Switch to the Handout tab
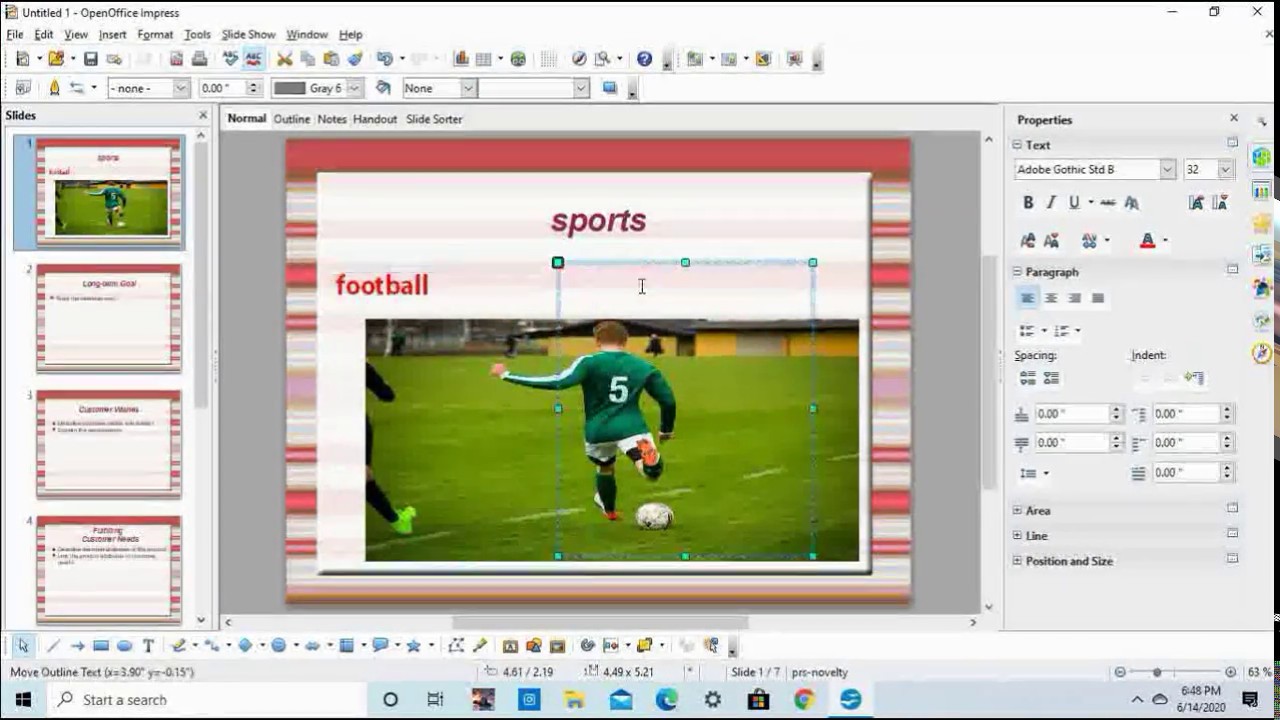Viewport: 1280px width, 720px height. [375, 119]
